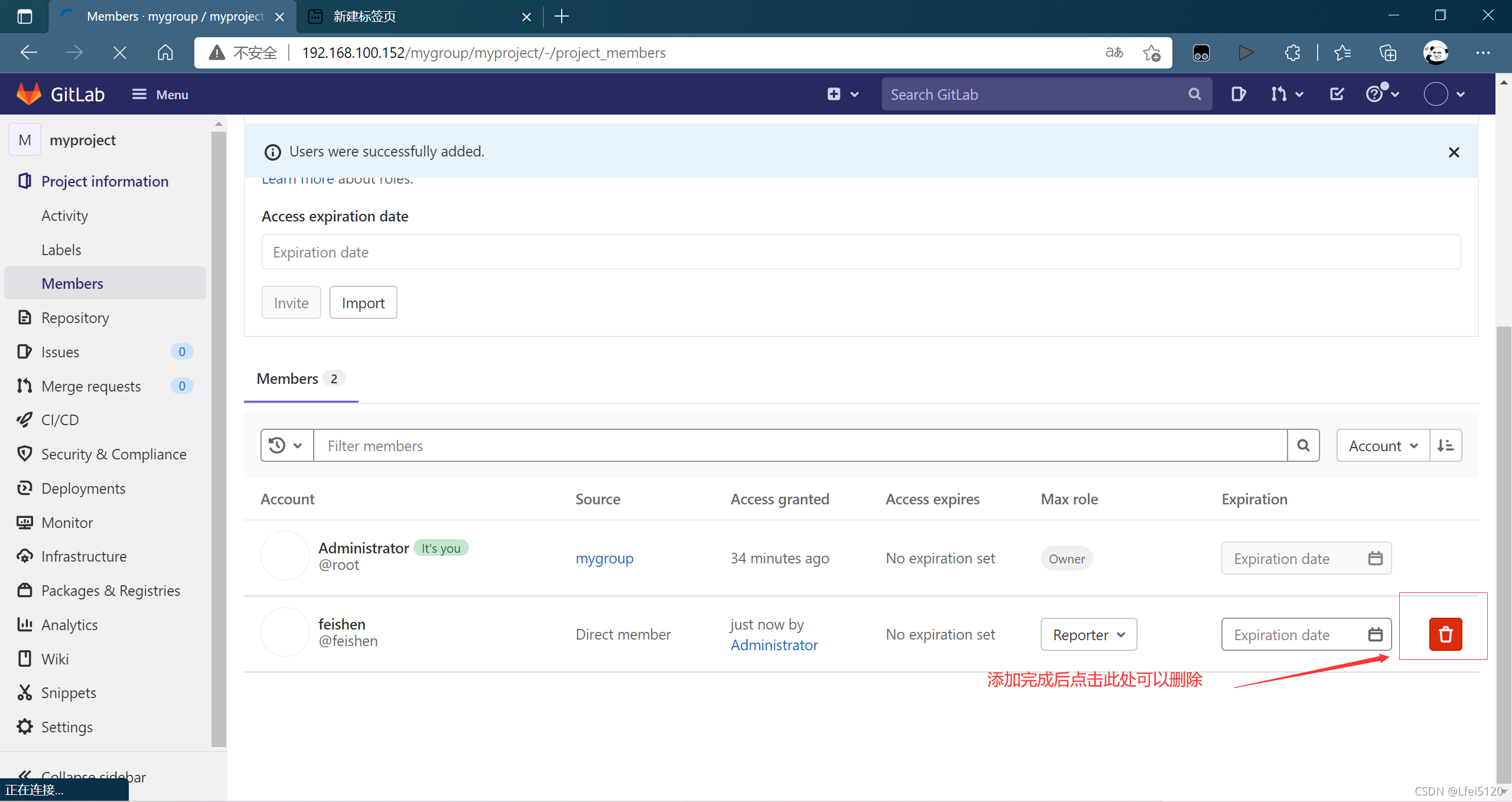Open recent searches history dropdown
This screenshot has height=802, width=1512.
coord(286,446)
